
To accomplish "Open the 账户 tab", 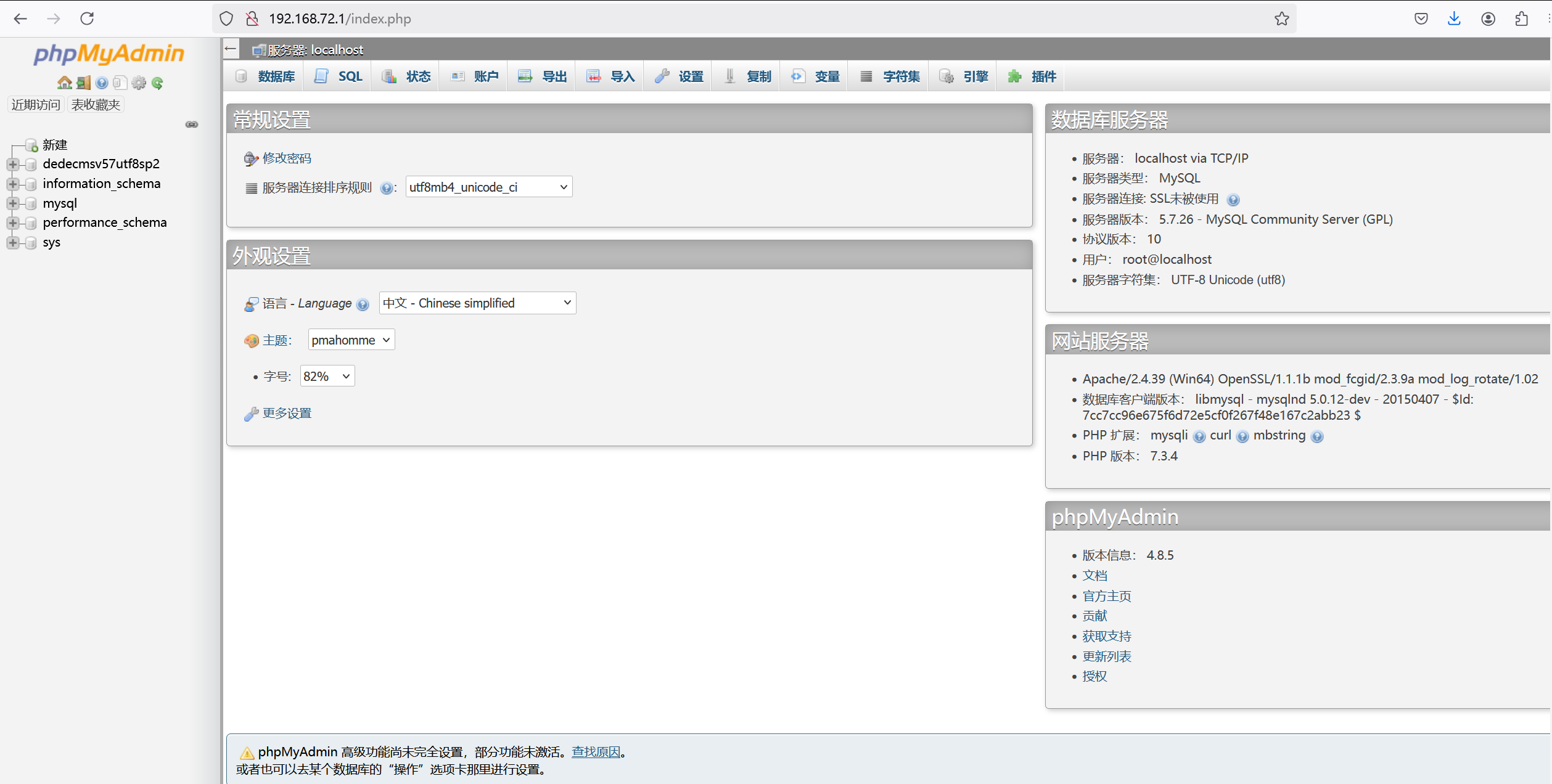I will 475,76.
